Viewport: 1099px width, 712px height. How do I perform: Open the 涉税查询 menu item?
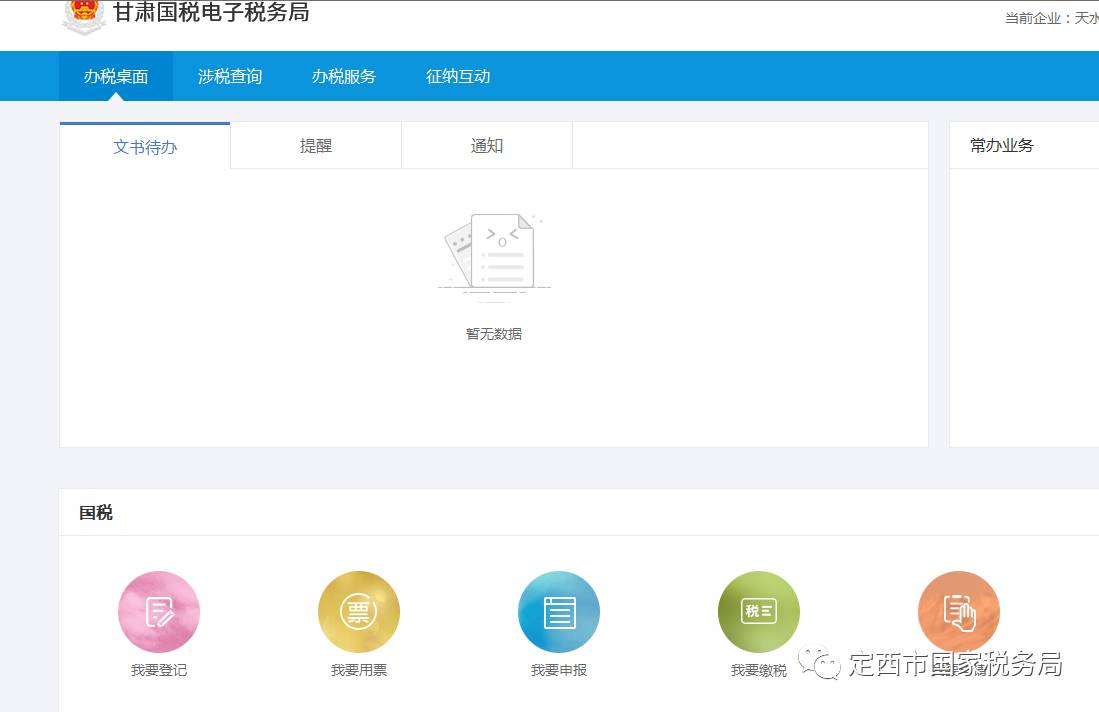[230, 75]
